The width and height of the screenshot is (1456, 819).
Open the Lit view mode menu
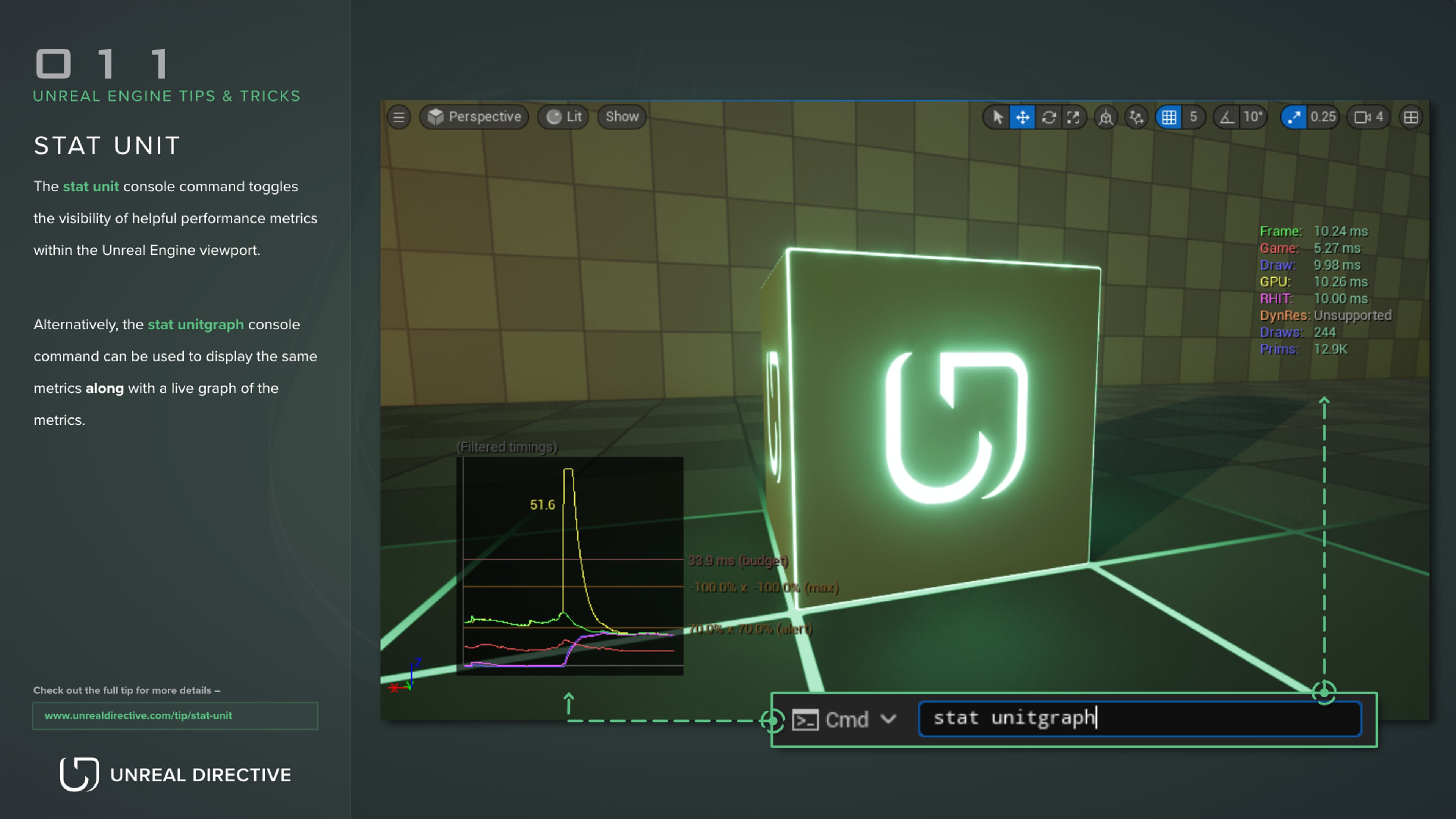click(x=563, y=117)
